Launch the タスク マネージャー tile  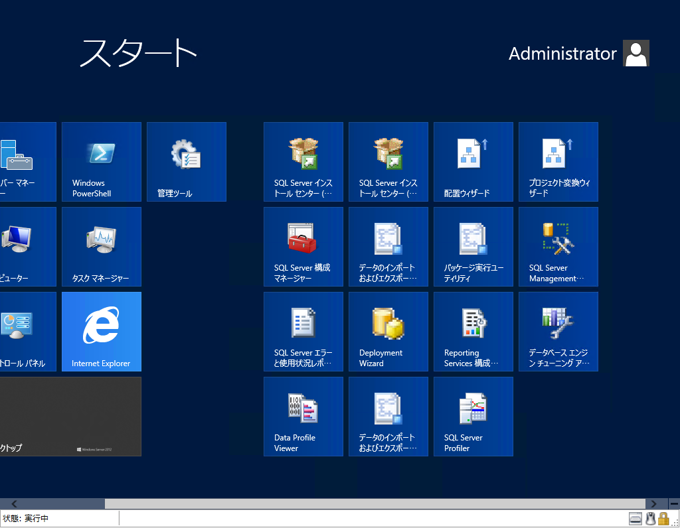101,247
